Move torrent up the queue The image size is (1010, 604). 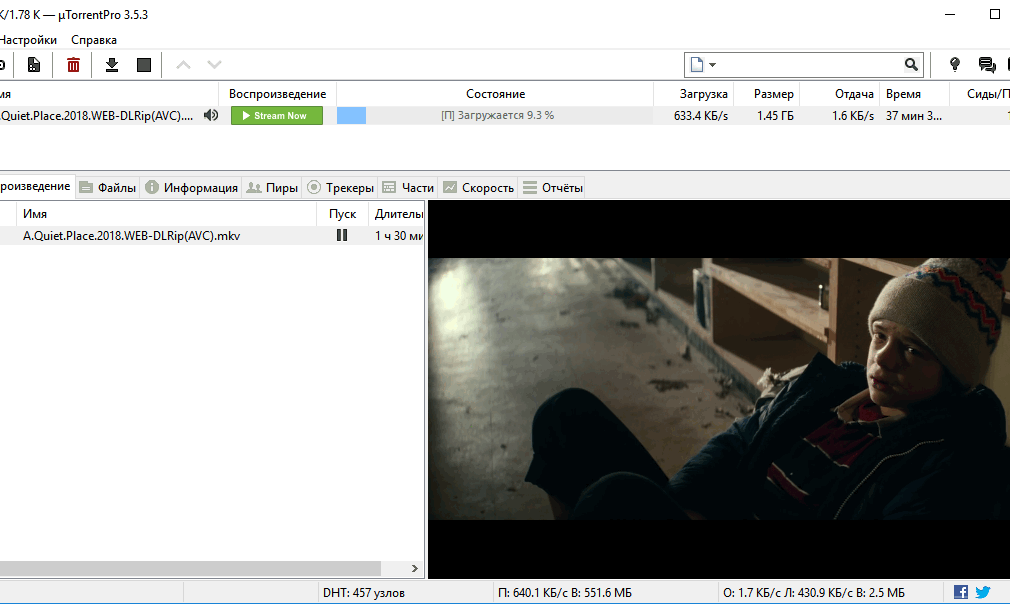[184, 64]
